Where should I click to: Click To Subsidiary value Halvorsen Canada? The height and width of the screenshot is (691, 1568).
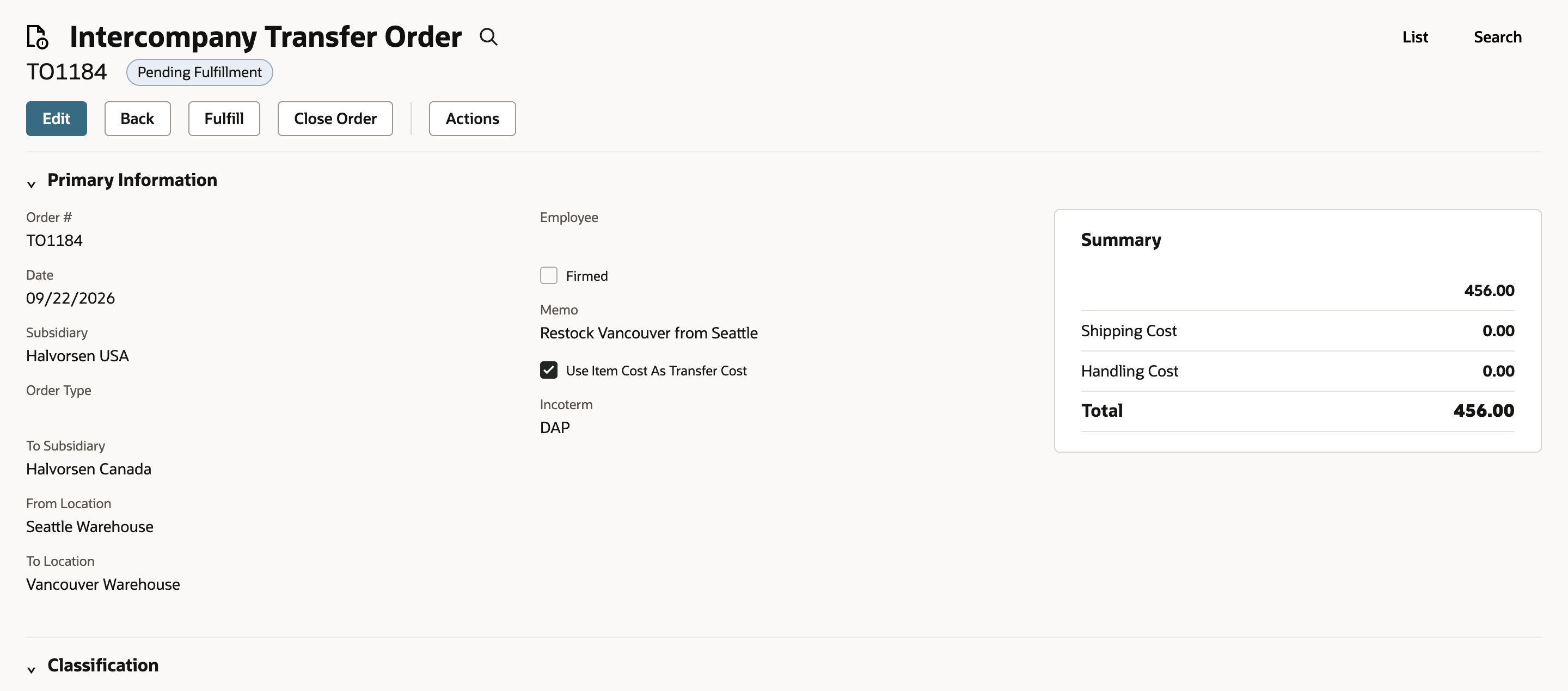click(x=88, y=469)
